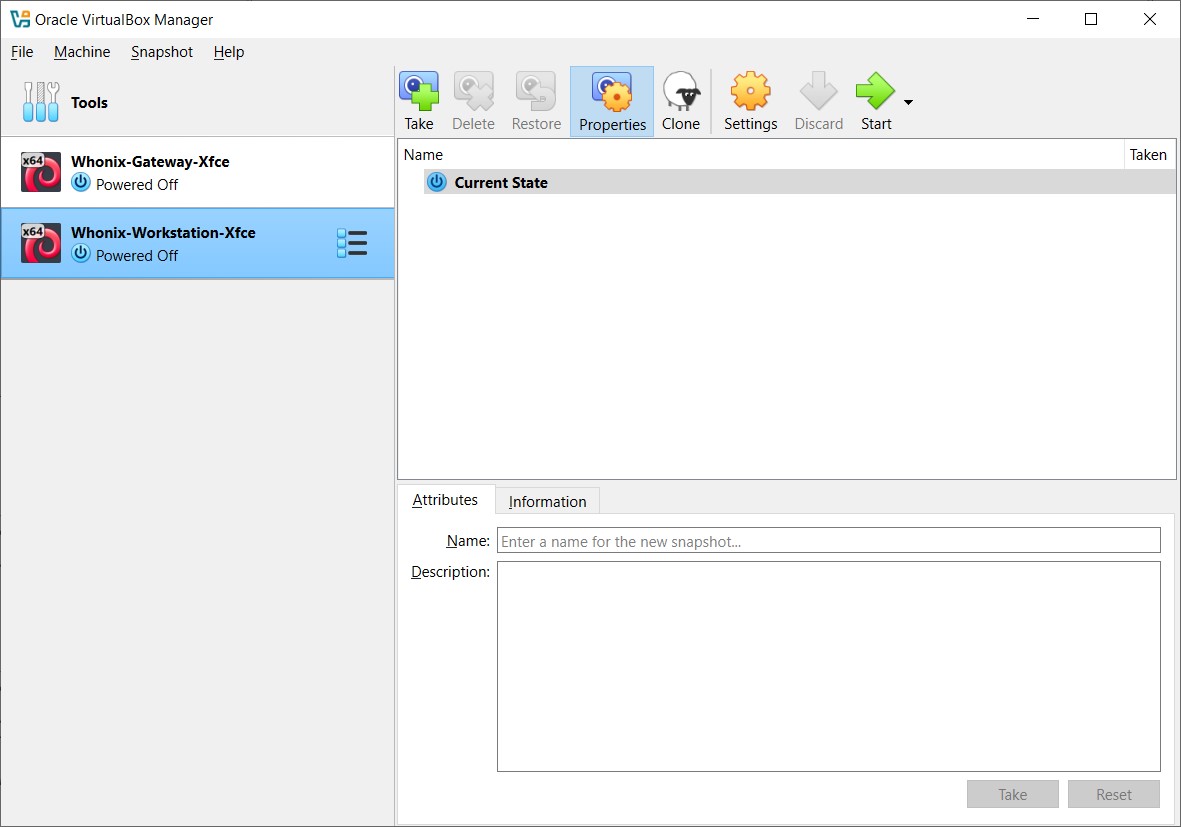Toggle the snapshot Properties pane icon

click(612, 92)
